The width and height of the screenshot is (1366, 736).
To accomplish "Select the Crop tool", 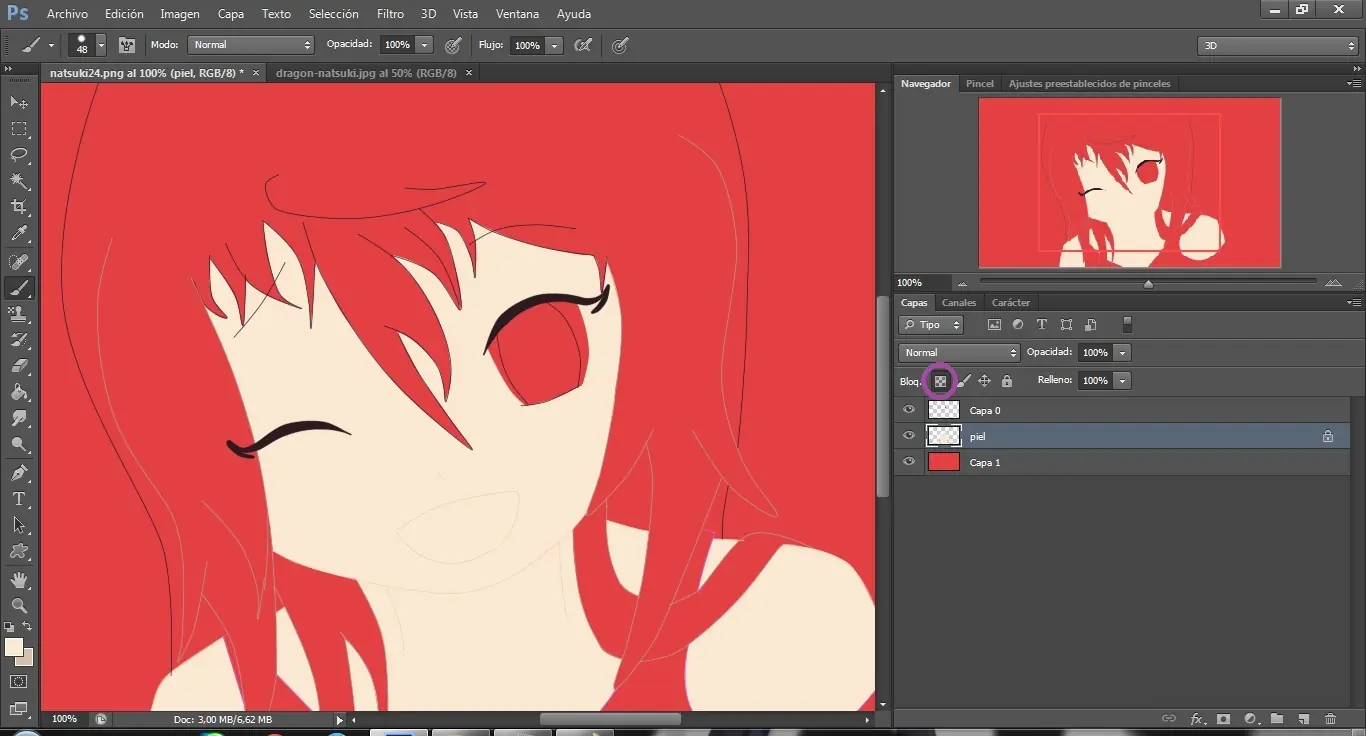I will (19, 207).
